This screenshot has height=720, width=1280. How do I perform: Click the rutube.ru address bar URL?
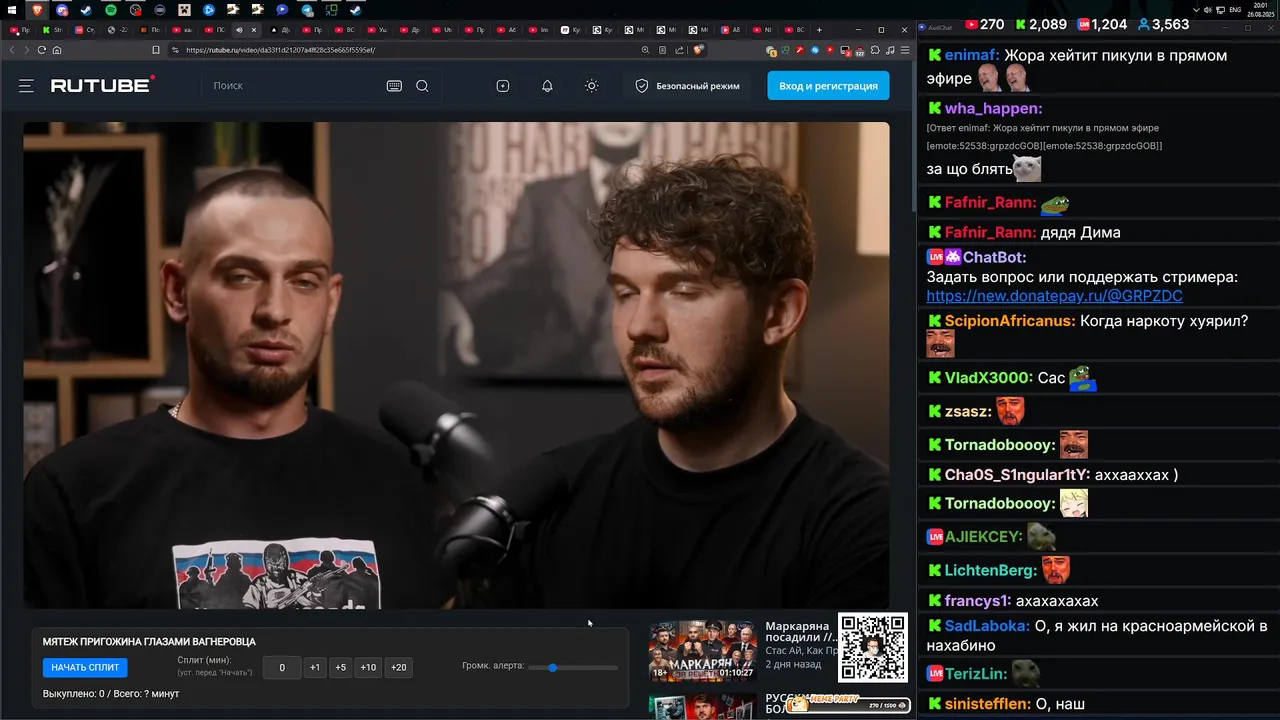click(x=281, y=50)
